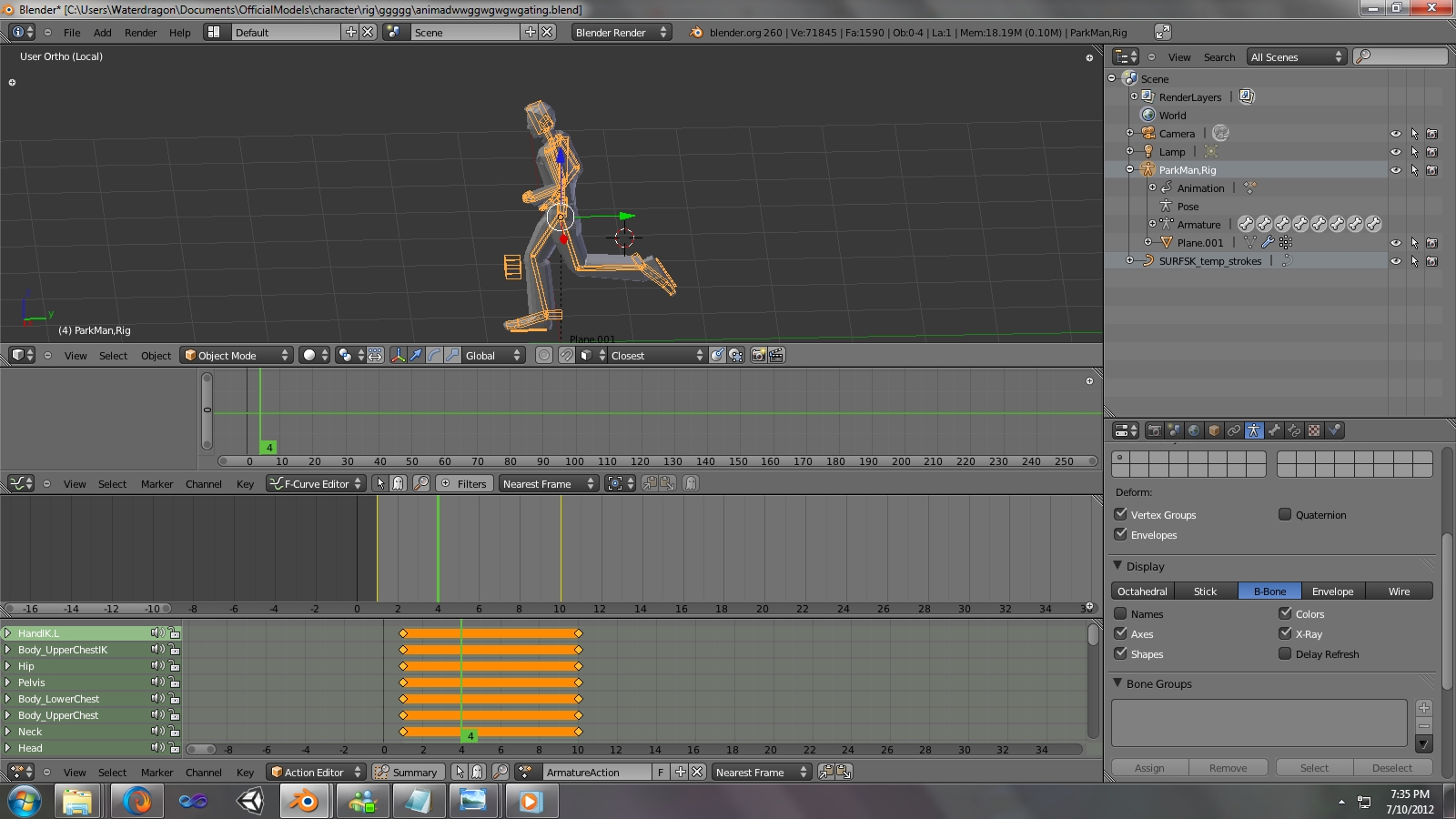Click the Action Editor copy keyframes icon
The width and height of the screenshot is (1456, 819).
826,772
